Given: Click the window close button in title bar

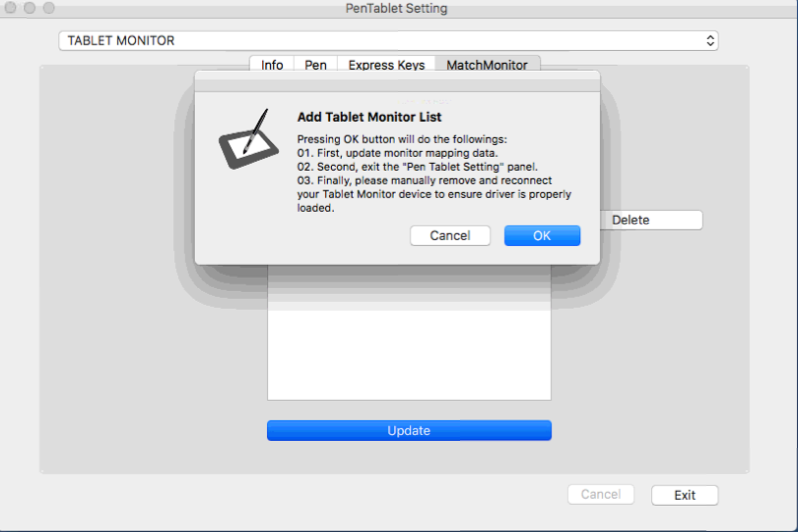Looking at the screenshot, I should (x=10, y=8).
